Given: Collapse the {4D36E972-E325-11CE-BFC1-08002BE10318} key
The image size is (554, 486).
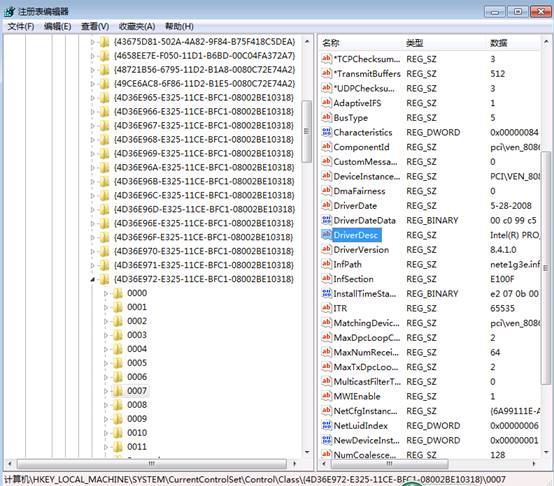Looking at the screenshot, I should [x=93, y=279].
